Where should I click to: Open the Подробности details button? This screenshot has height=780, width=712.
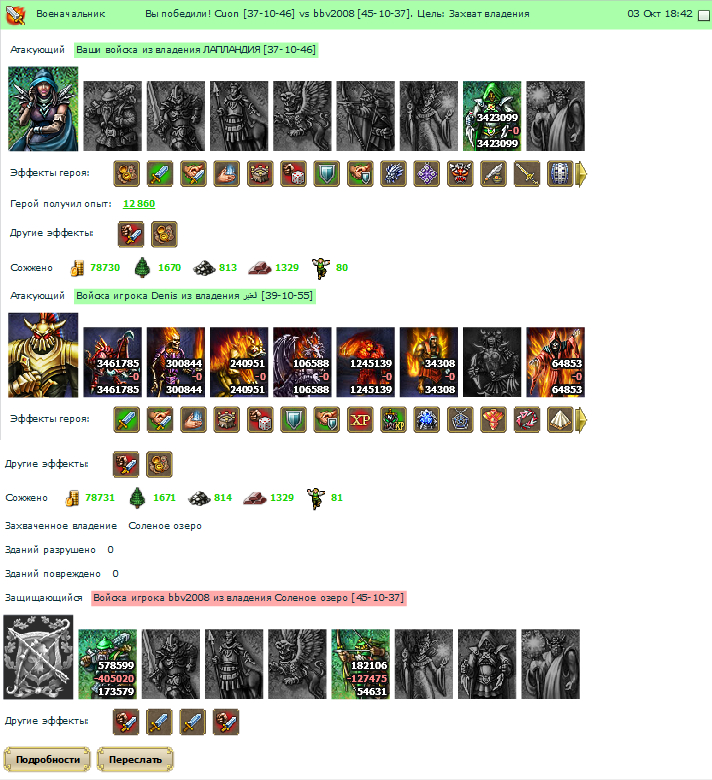(x=47, y=759)
